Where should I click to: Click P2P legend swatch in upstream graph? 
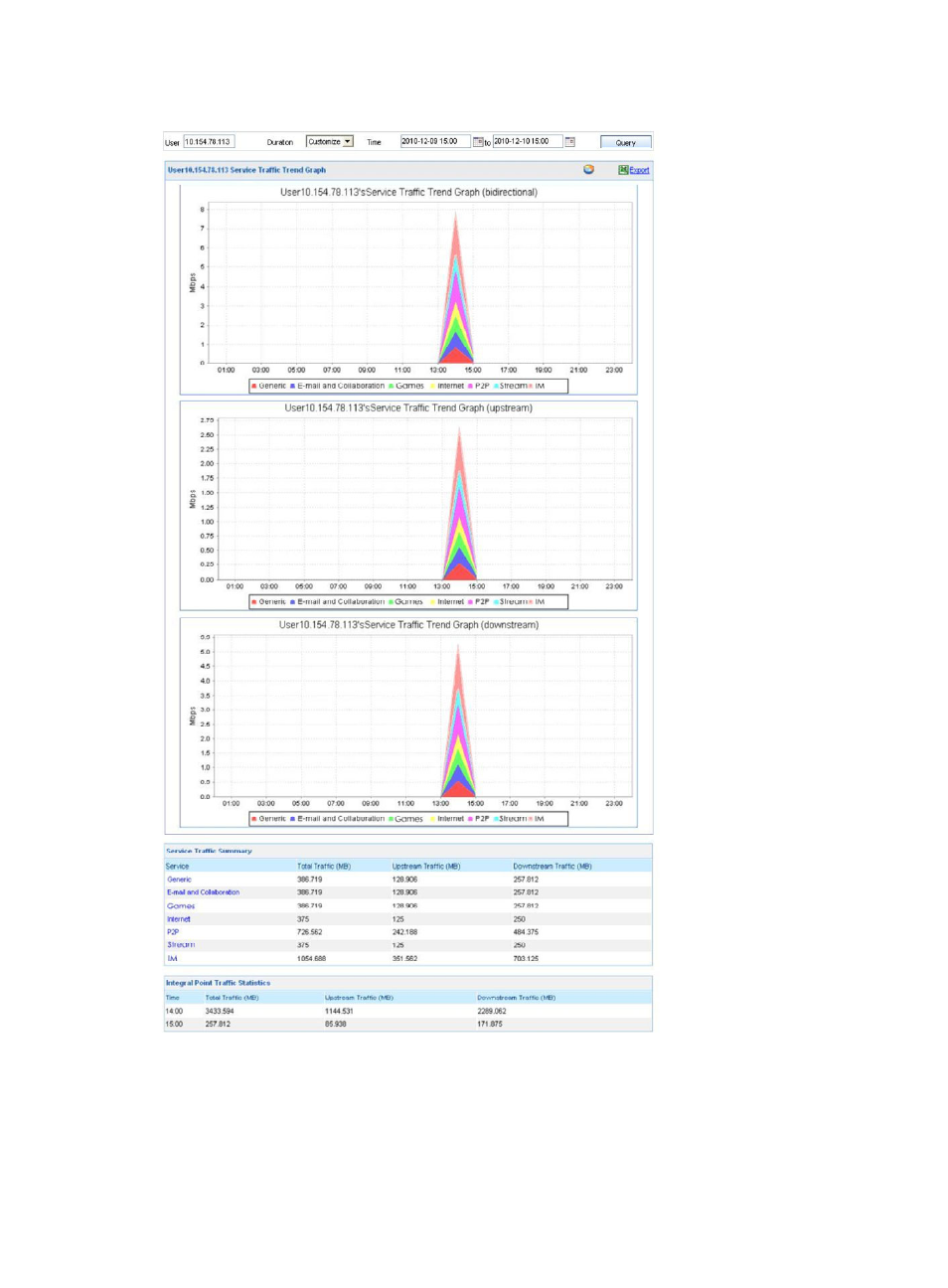471,602
